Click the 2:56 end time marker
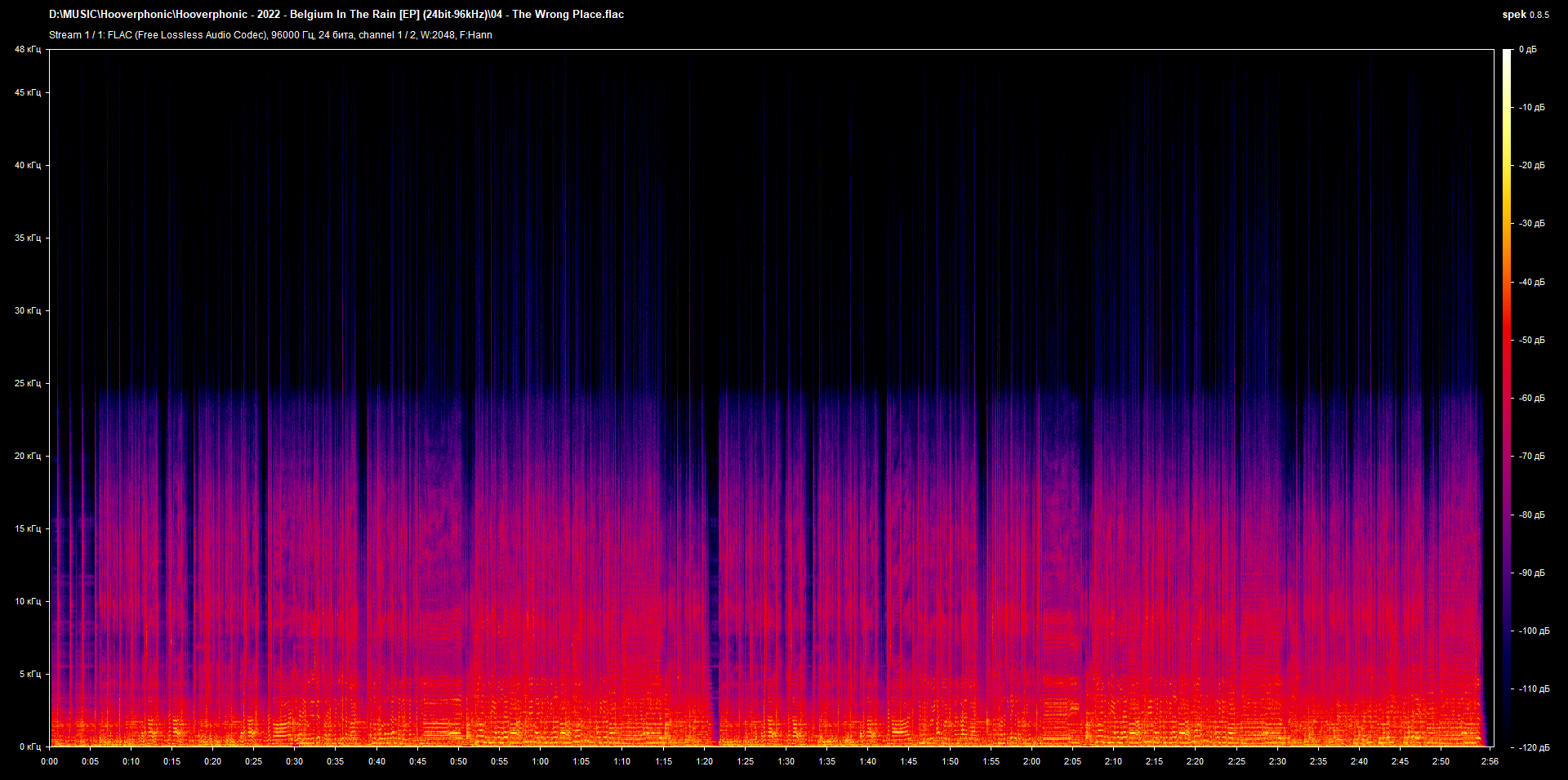The width and height of the screenshot is (1568, 780). 1490,761
